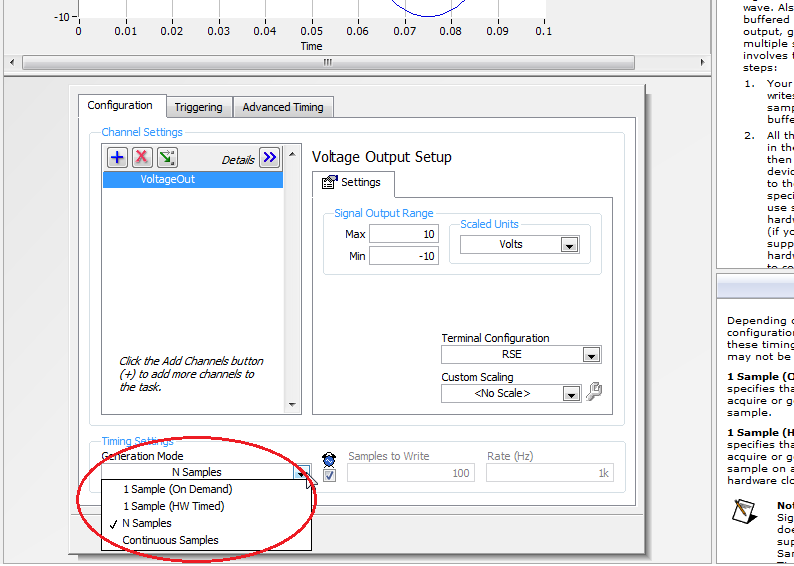Image resolution: width=794 pixels, height=566 pixels.
Task: Click the clock icon in Timing Settings
Action: [329, 458]
